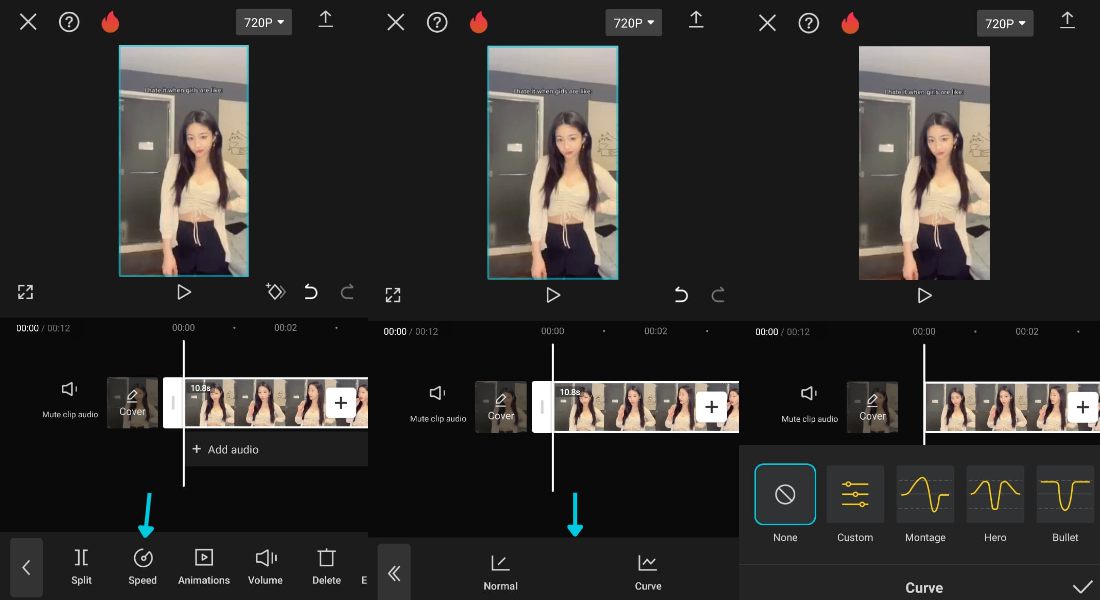Tap the flame icon in the middle screen
Viewport: 1100px width, 600px height.
478,22
